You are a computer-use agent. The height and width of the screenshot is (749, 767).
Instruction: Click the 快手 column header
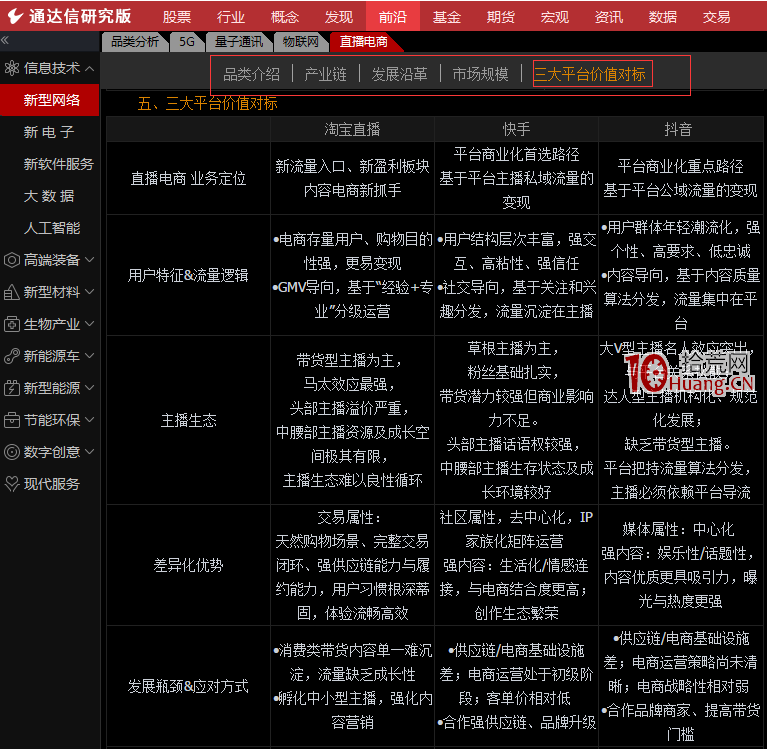[516, 129]
